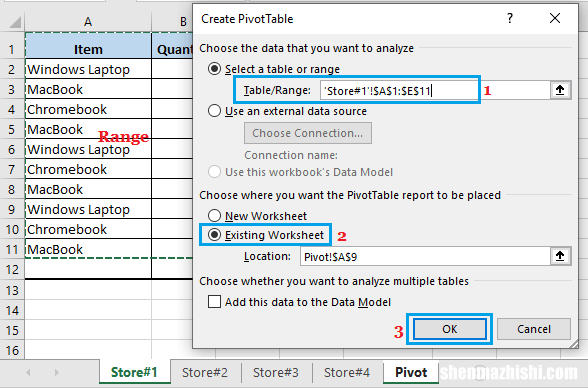Select row 1 header
The image size is (588, 388).
pos(12,49)
